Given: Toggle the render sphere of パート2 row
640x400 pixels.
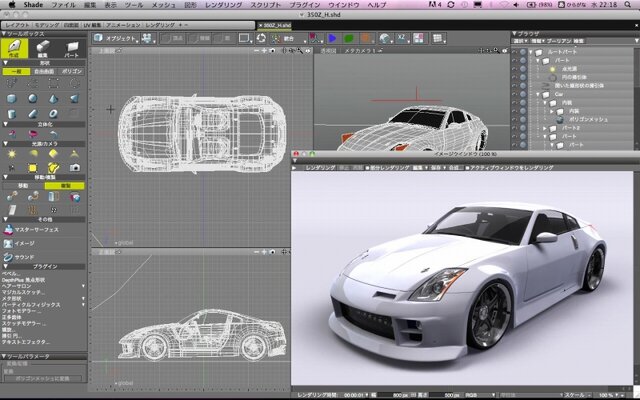Looking at the screenshot, I should pyautogui.click(x=523, y=128).
